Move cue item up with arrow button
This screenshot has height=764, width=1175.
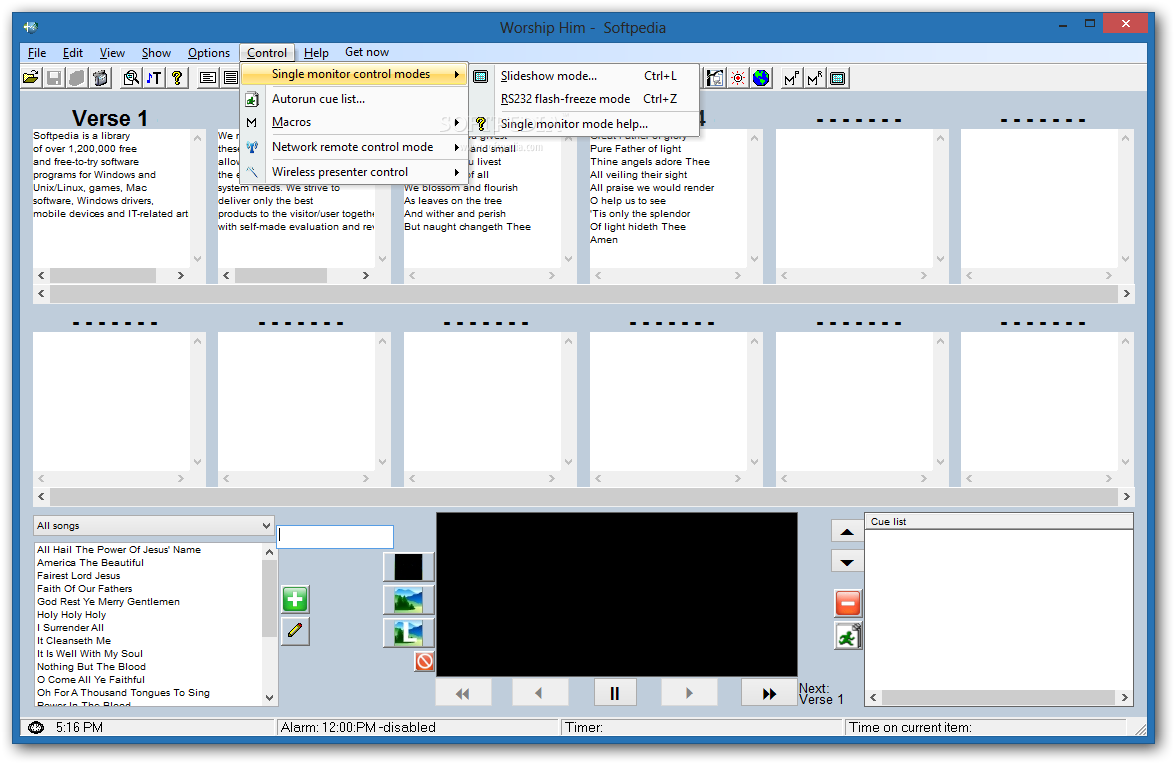pyautogui.click(x=847, y=531)
